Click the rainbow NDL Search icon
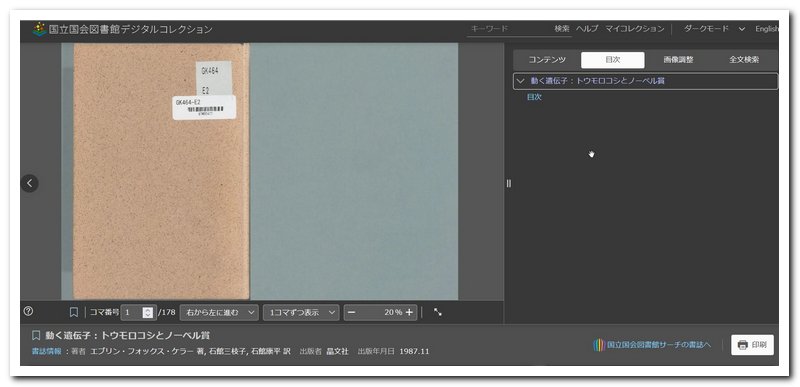The image size is (800, 387). (x=599, y=345)
